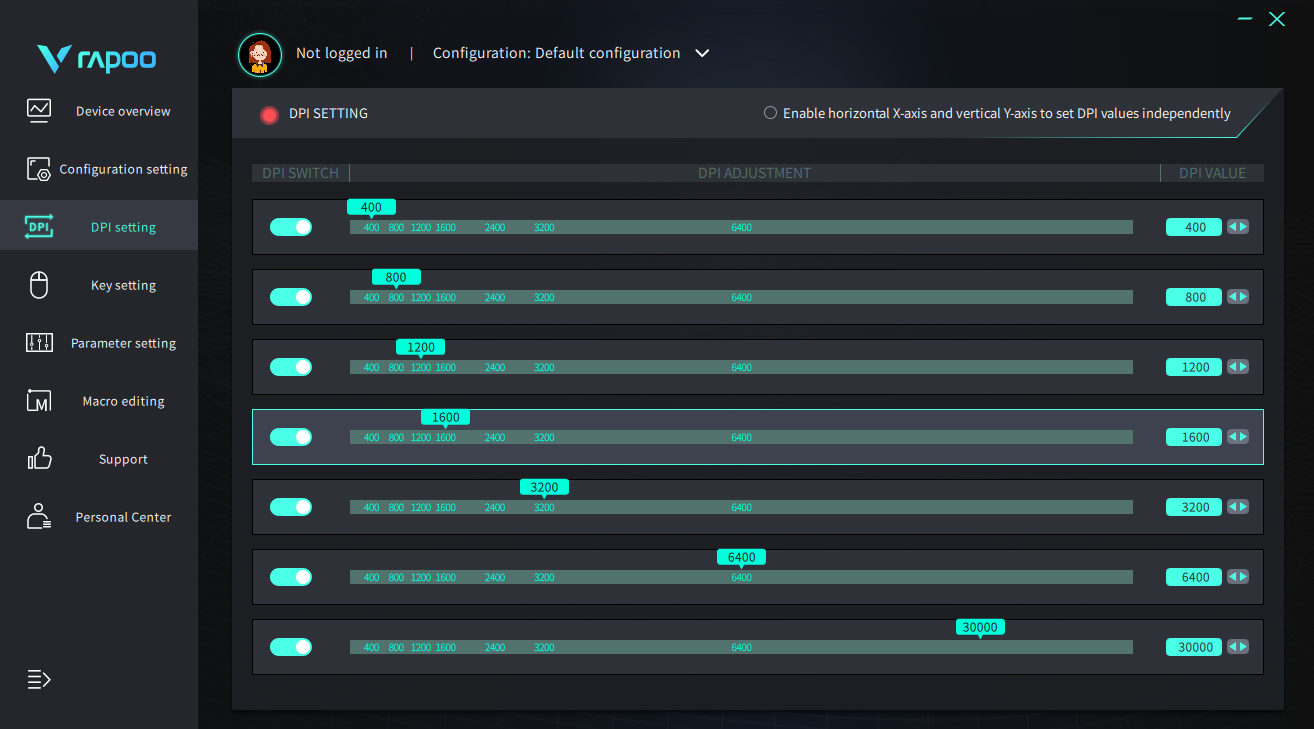Click the 1200 slider handle bubble
The image size is (1314, 729).
coord(421,347)
